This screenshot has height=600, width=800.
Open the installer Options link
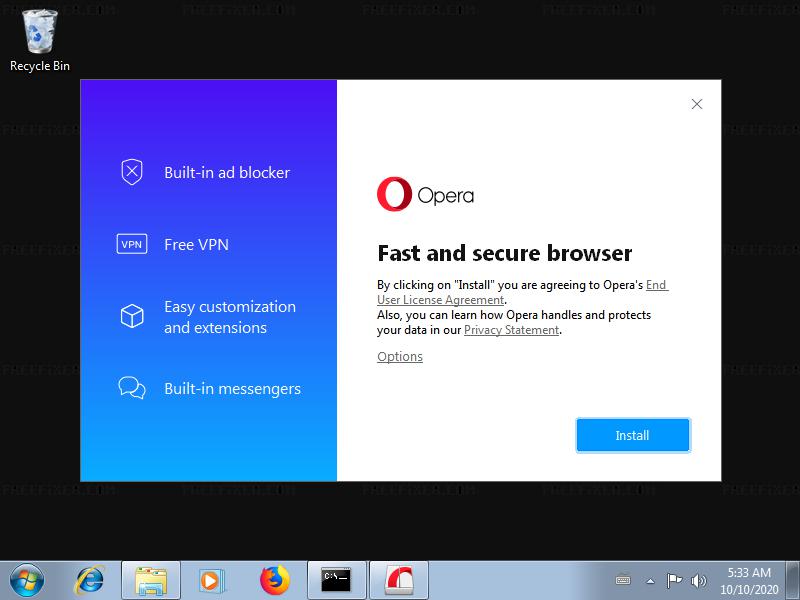[400, 357]
